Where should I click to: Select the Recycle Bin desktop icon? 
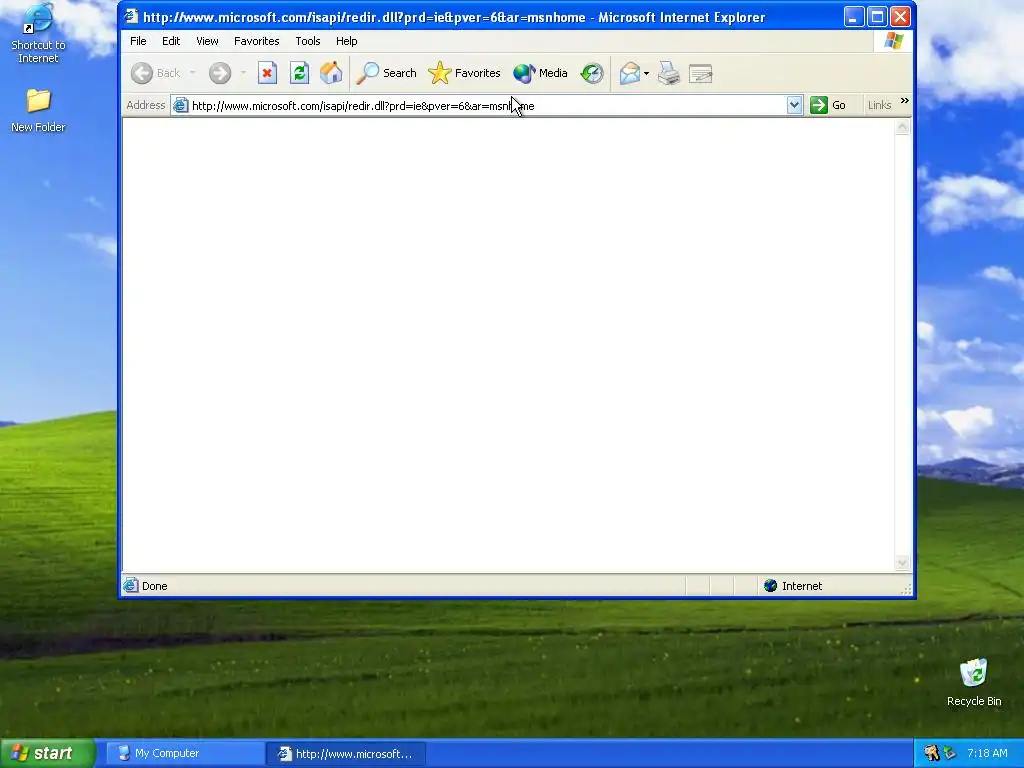974,683
